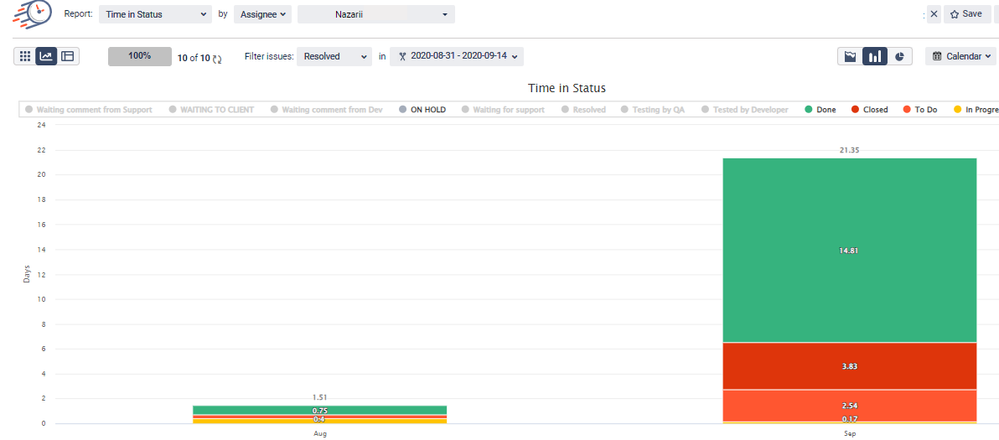
Task: Switch to grid view
Action: click(x=25, y=56)
